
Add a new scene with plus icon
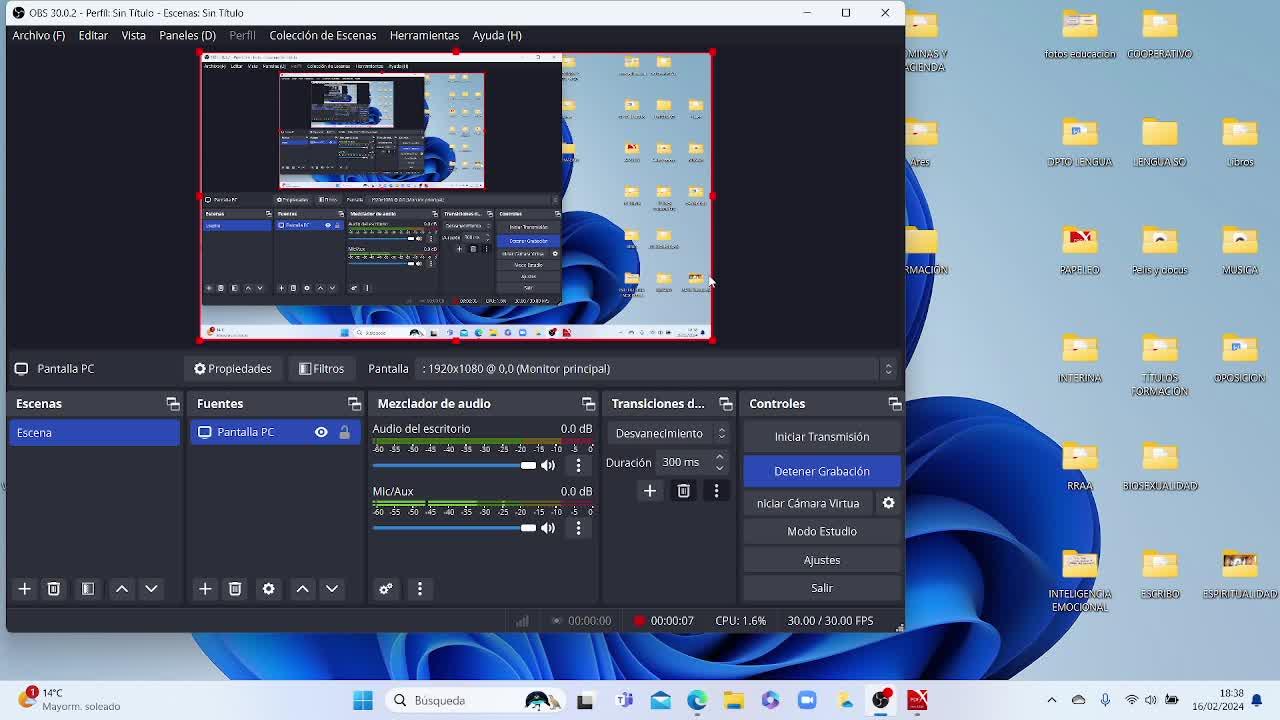25,589
